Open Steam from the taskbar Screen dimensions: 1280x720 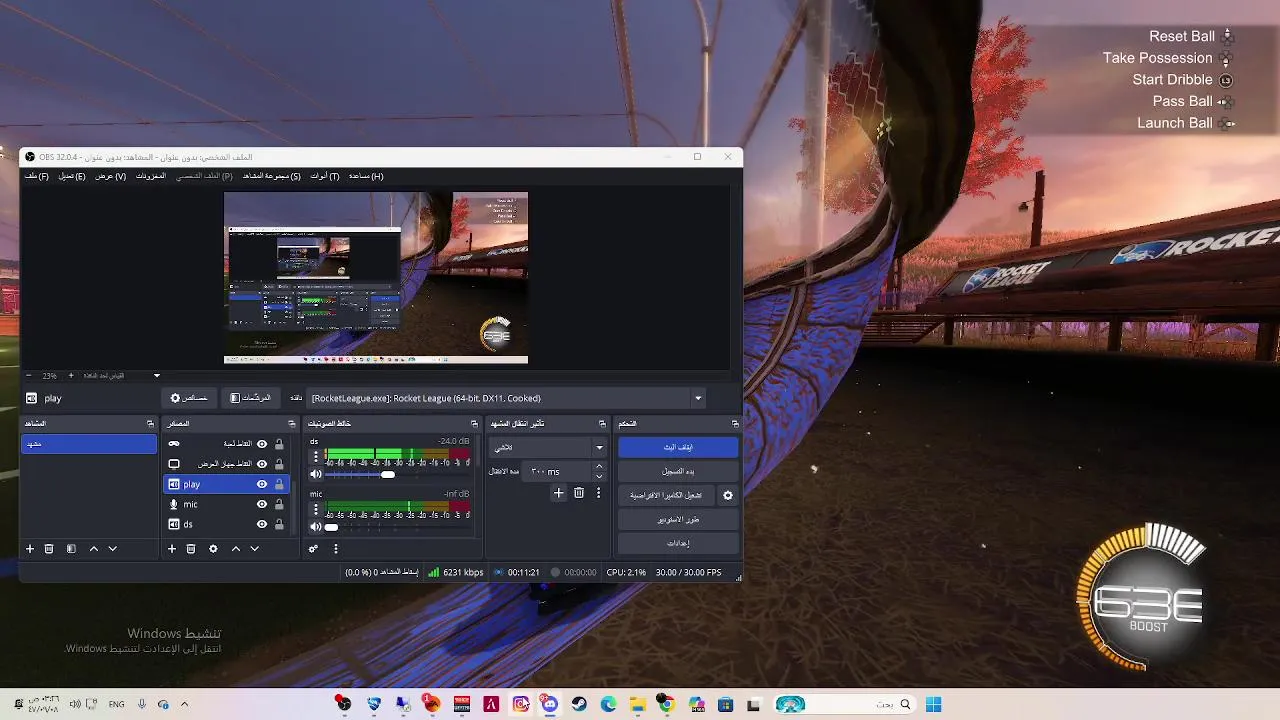(579, 704)
